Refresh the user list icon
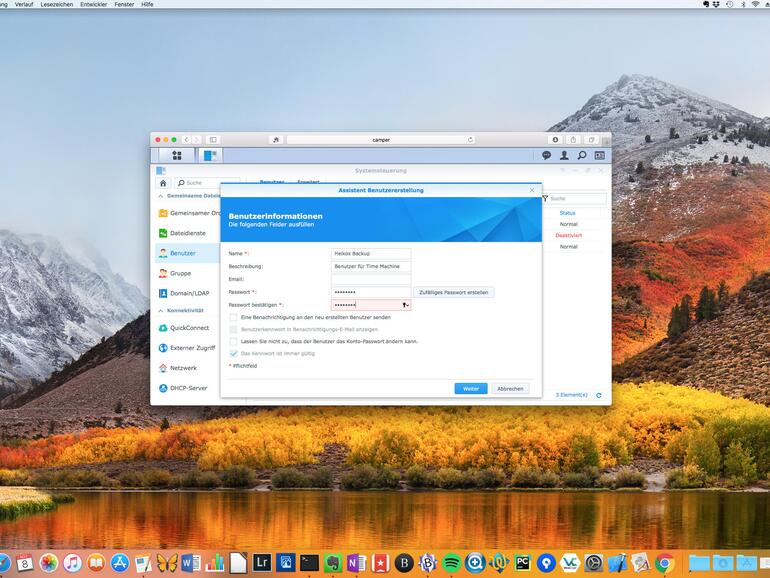770x578 pixels. point(599,395)
